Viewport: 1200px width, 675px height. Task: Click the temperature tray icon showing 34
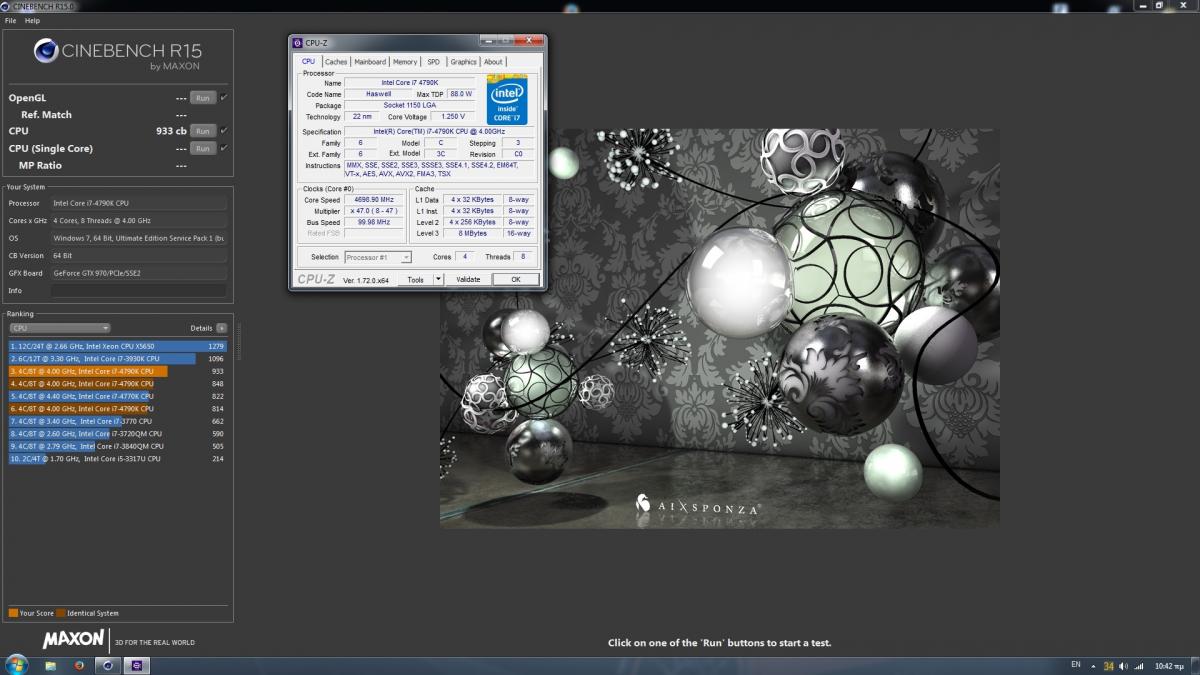pyautogui.click(x=1109, y=666)
